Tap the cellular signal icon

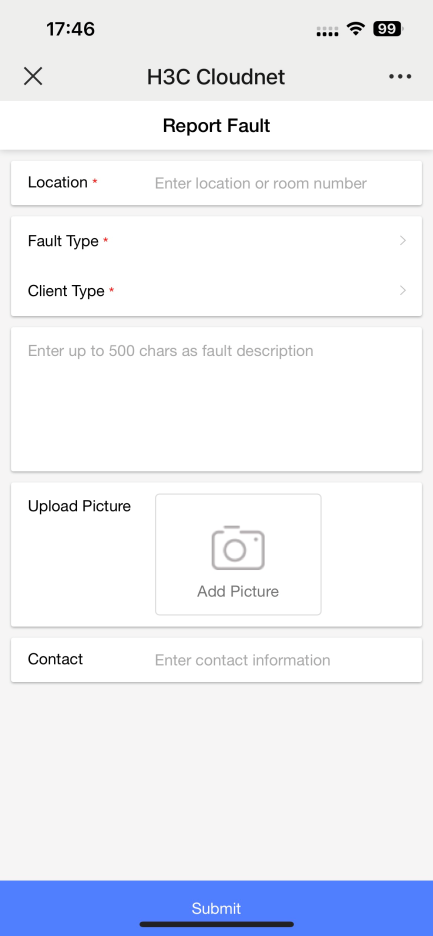[x=327, y=32]
